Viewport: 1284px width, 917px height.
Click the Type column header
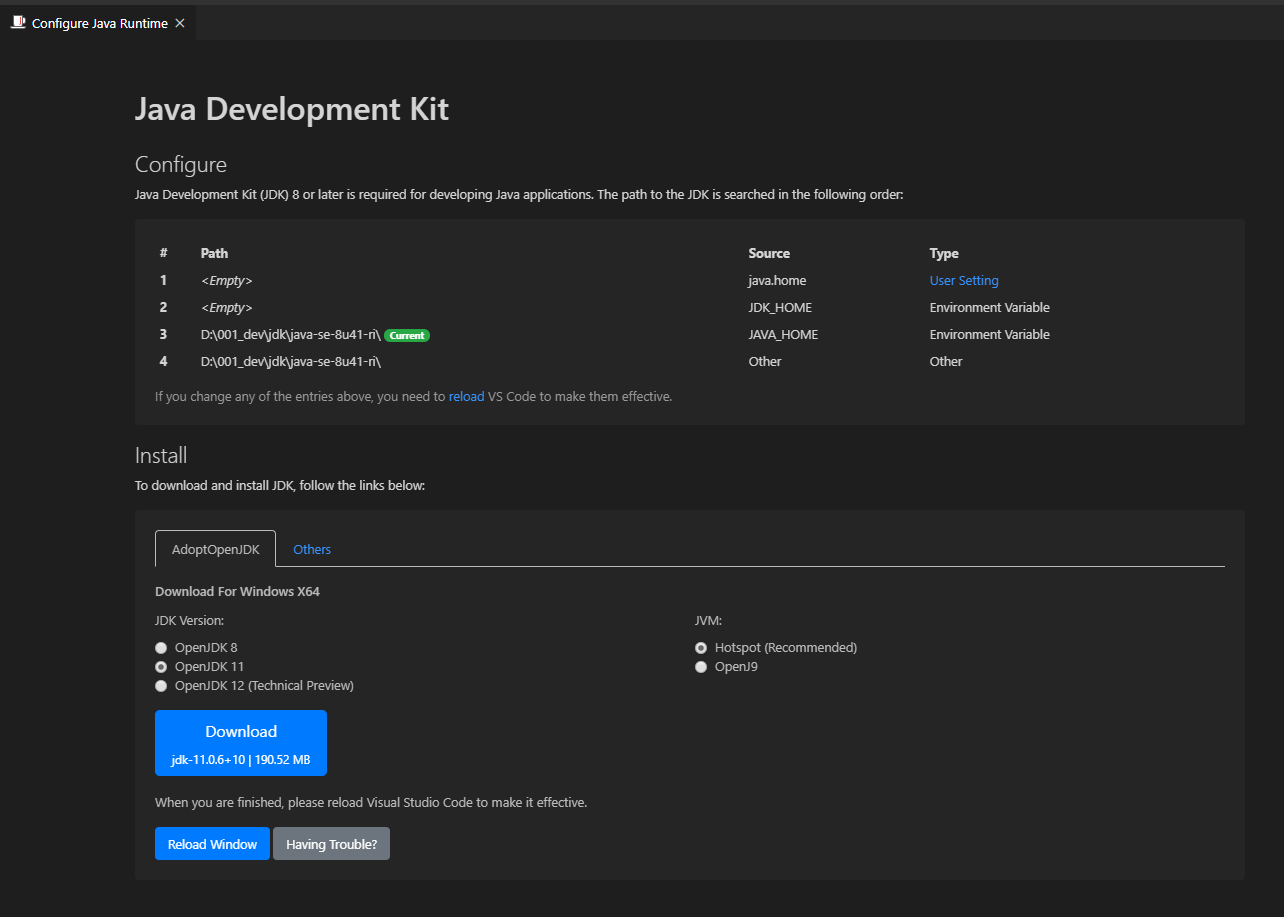(944, 254)
